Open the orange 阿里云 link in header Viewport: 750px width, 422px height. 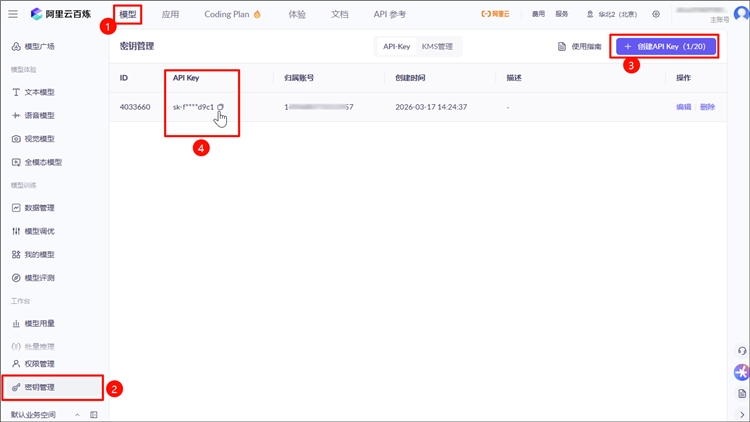[x=495, y=14]
